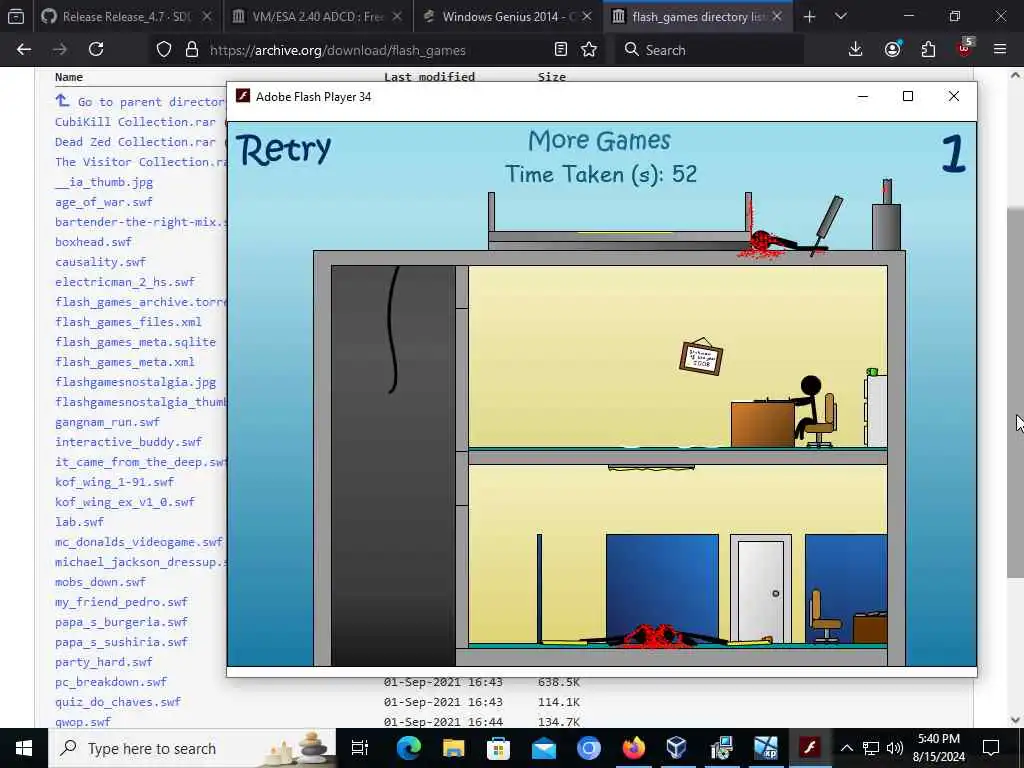
Task: Bookmark this page with the star icon
Action: [589, 50]
